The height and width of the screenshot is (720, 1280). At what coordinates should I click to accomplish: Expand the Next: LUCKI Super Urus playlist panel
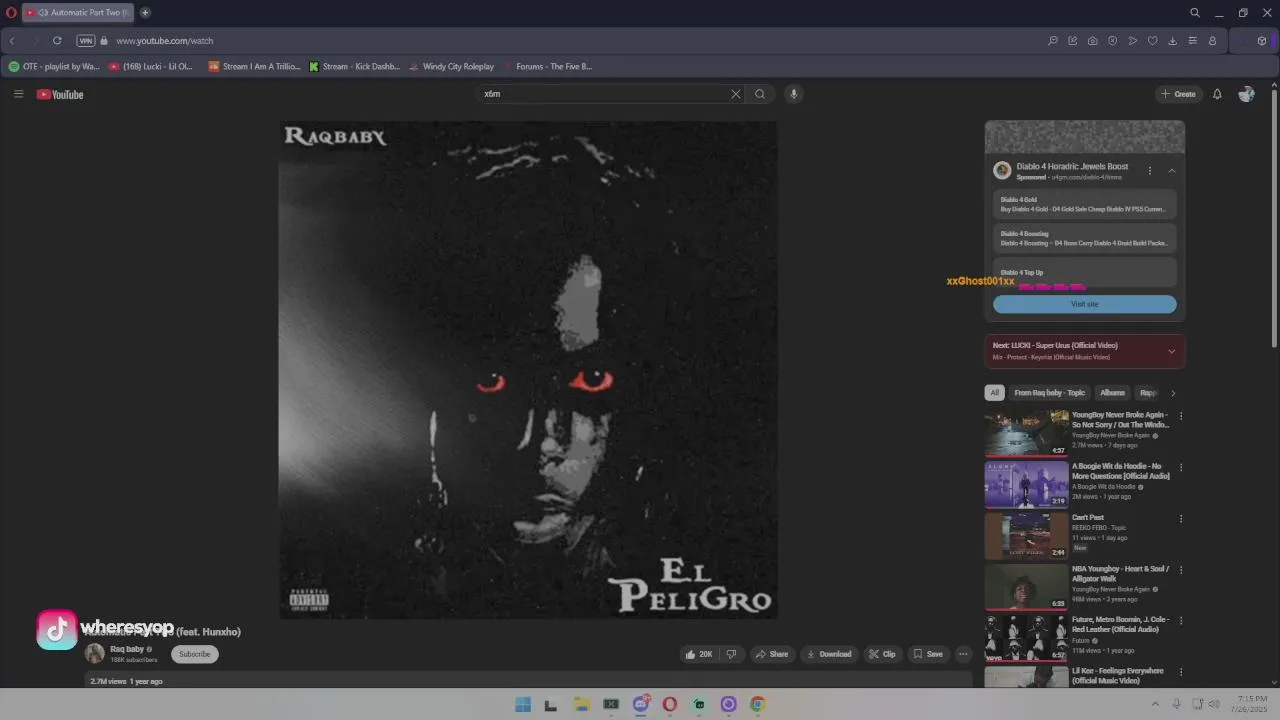click(x=1171, y=351)
